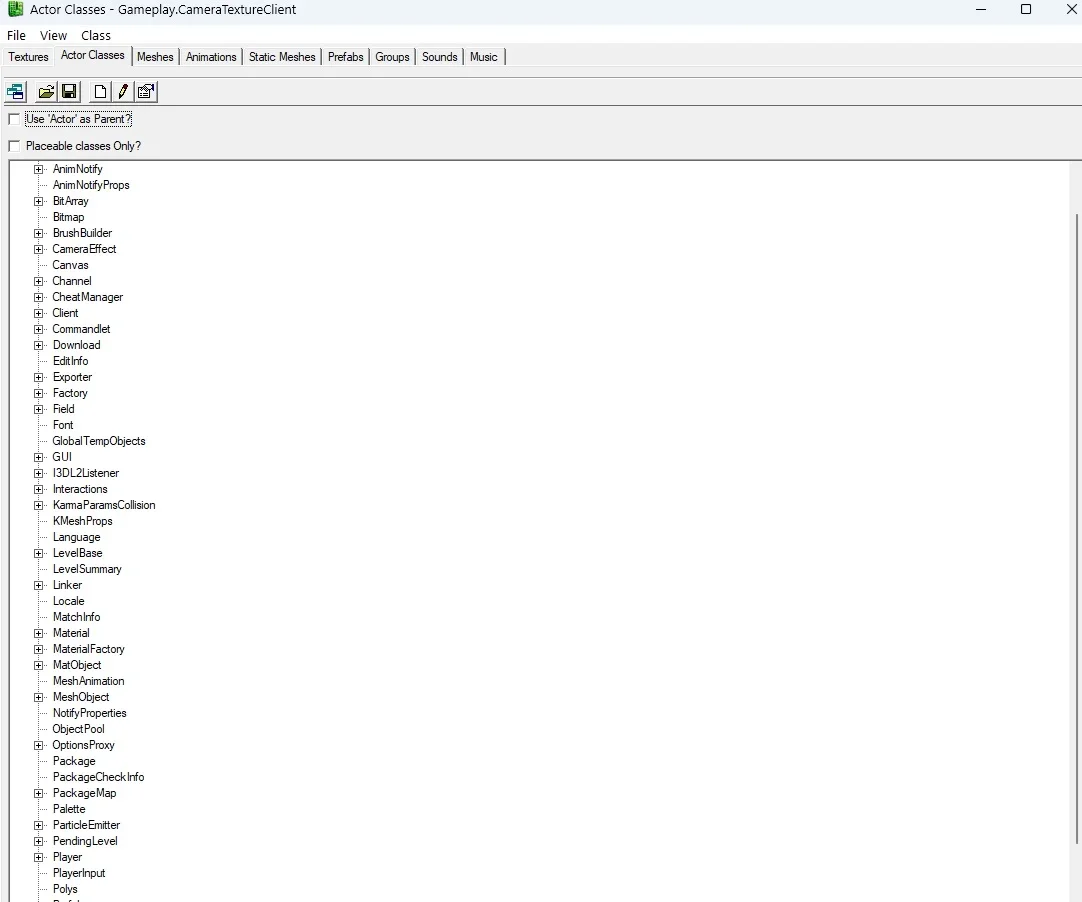Expand the GUI node
The width and height of the screenshot is (1082, 902).
point(39,458)
